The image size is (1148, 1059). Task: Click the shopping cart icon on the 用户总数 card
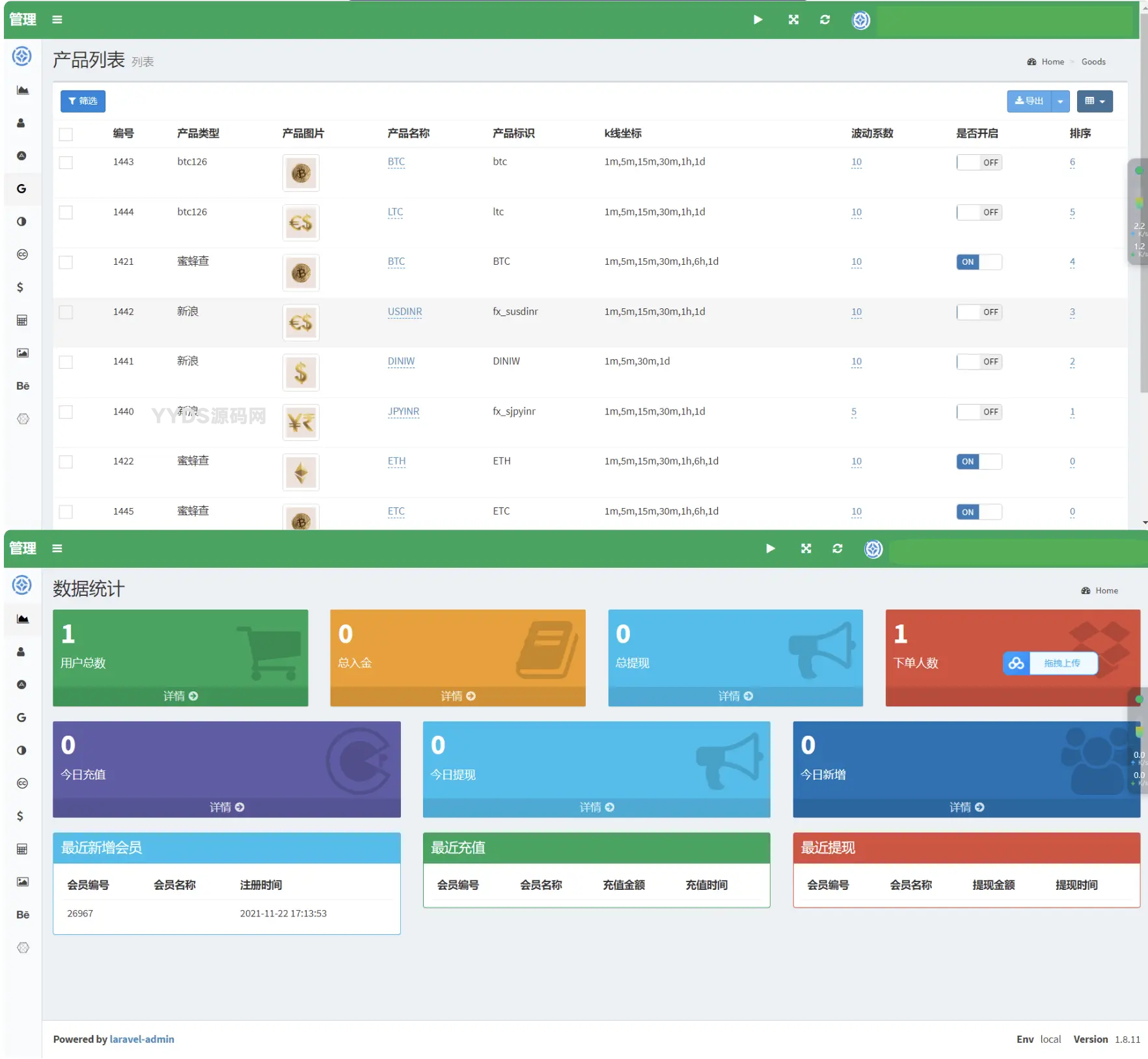(x=269, y=652)
